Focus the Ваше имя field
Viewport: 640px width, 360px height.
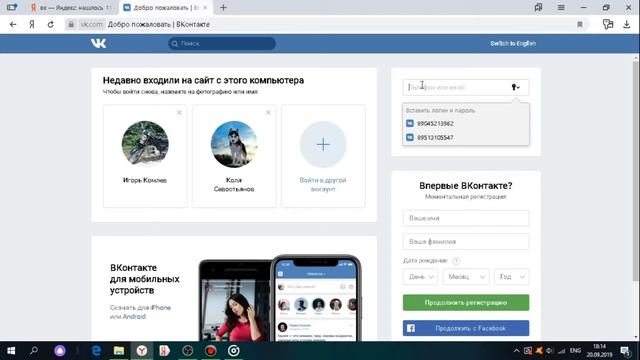click(x=466, y=218)
